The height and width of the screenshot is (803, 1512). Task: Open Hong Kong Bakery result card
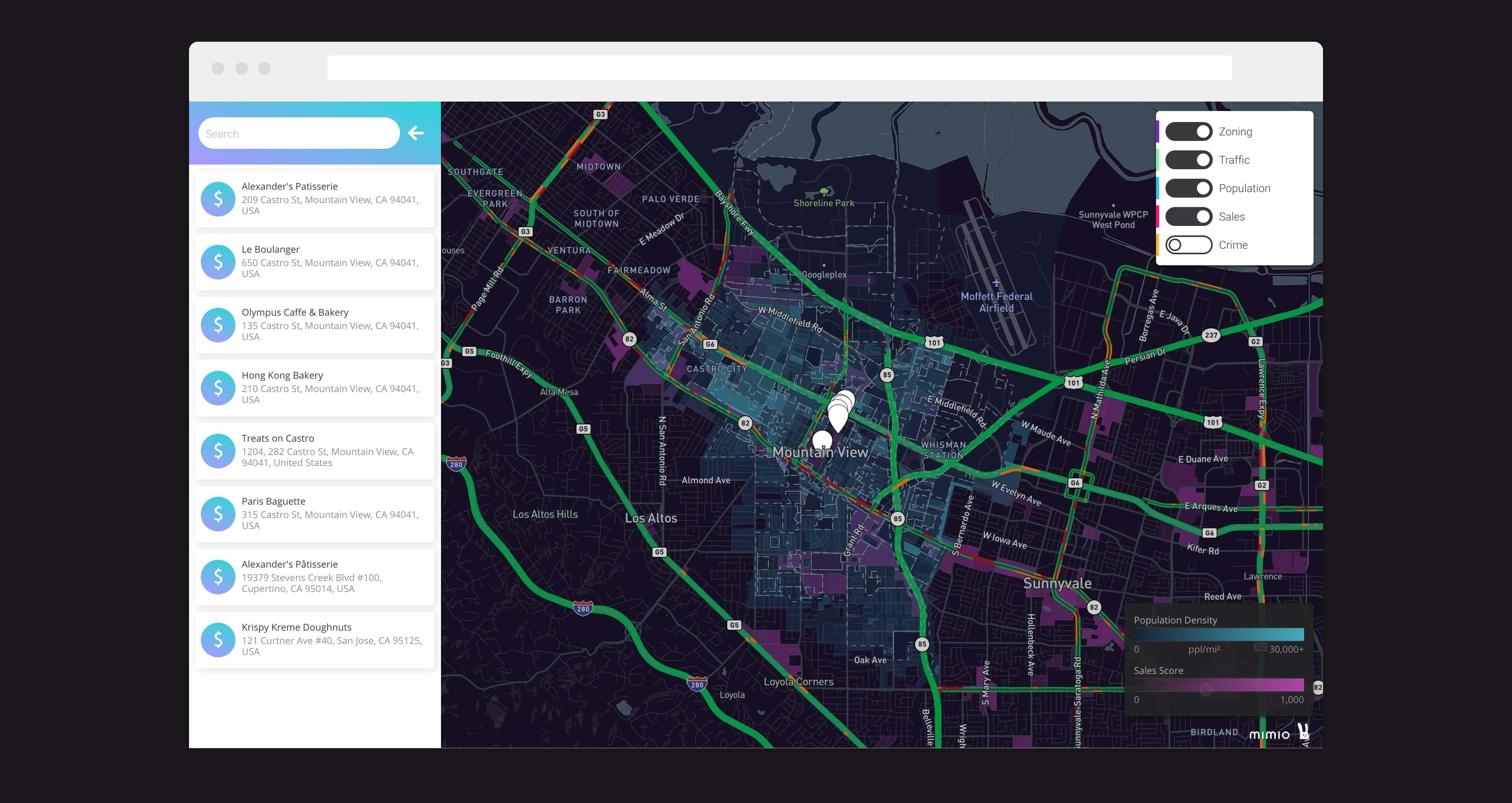point(315,387)
